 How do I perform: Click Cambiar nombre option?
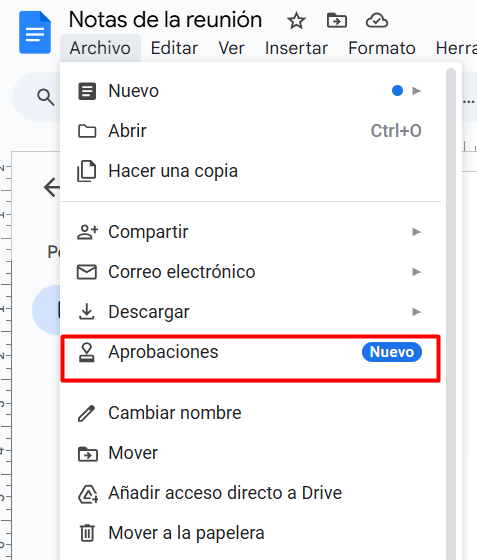250,413
